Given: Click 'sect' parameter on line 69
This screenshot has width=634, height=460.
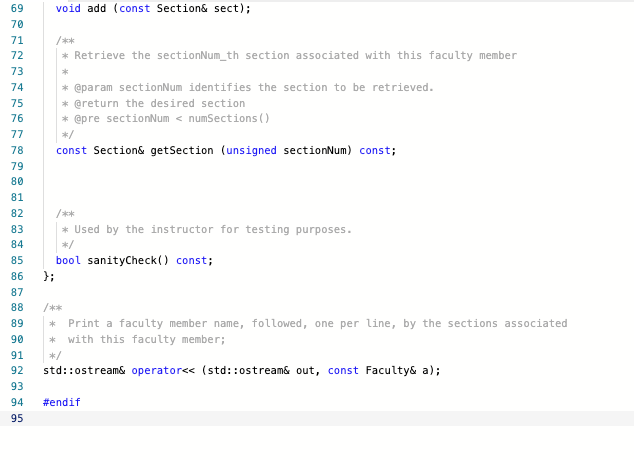Looking at the screenshot, I should [x=226, y=8].
